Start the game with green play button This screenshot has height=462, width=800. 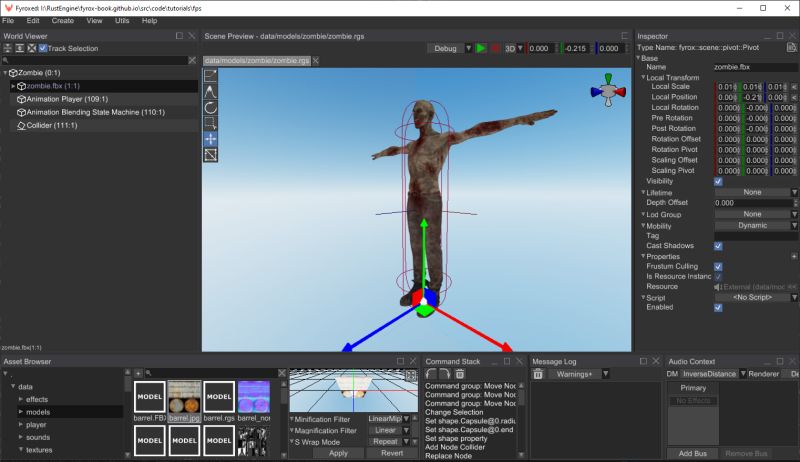click(x=481, y=48)
